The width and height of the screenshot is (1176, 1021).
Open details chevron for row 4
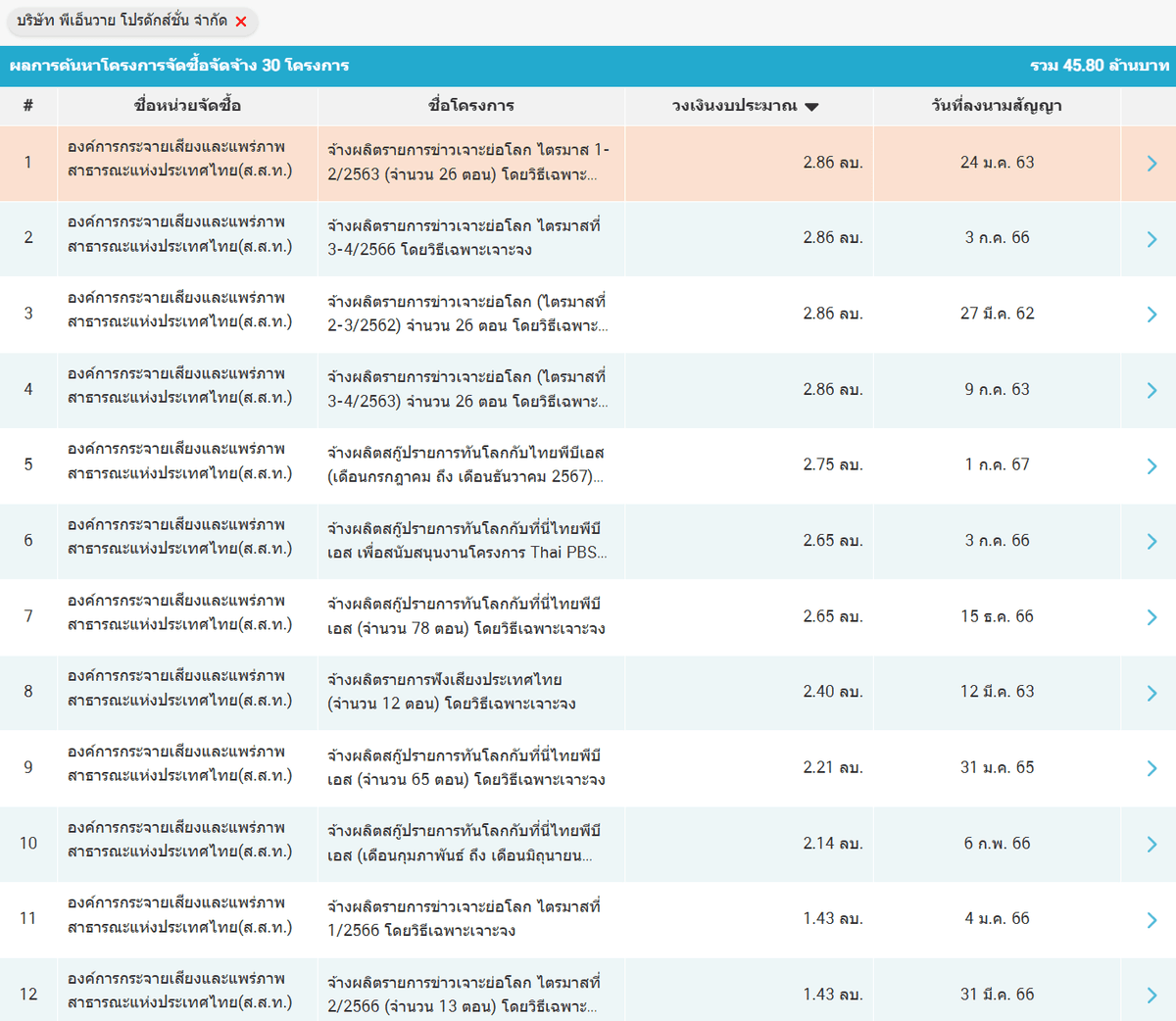click(x=1151, y=391)
